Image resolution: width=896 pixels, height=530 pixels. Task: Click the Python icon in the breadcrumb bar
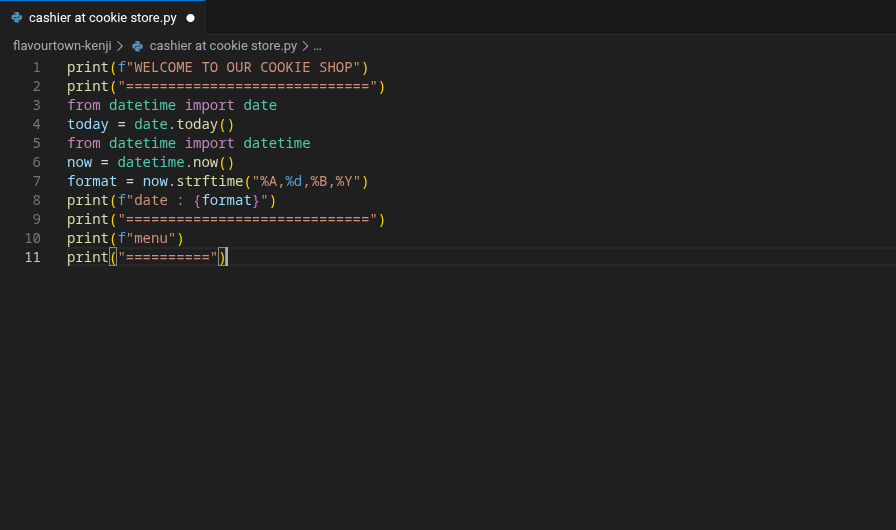click(x=138, y=46)
